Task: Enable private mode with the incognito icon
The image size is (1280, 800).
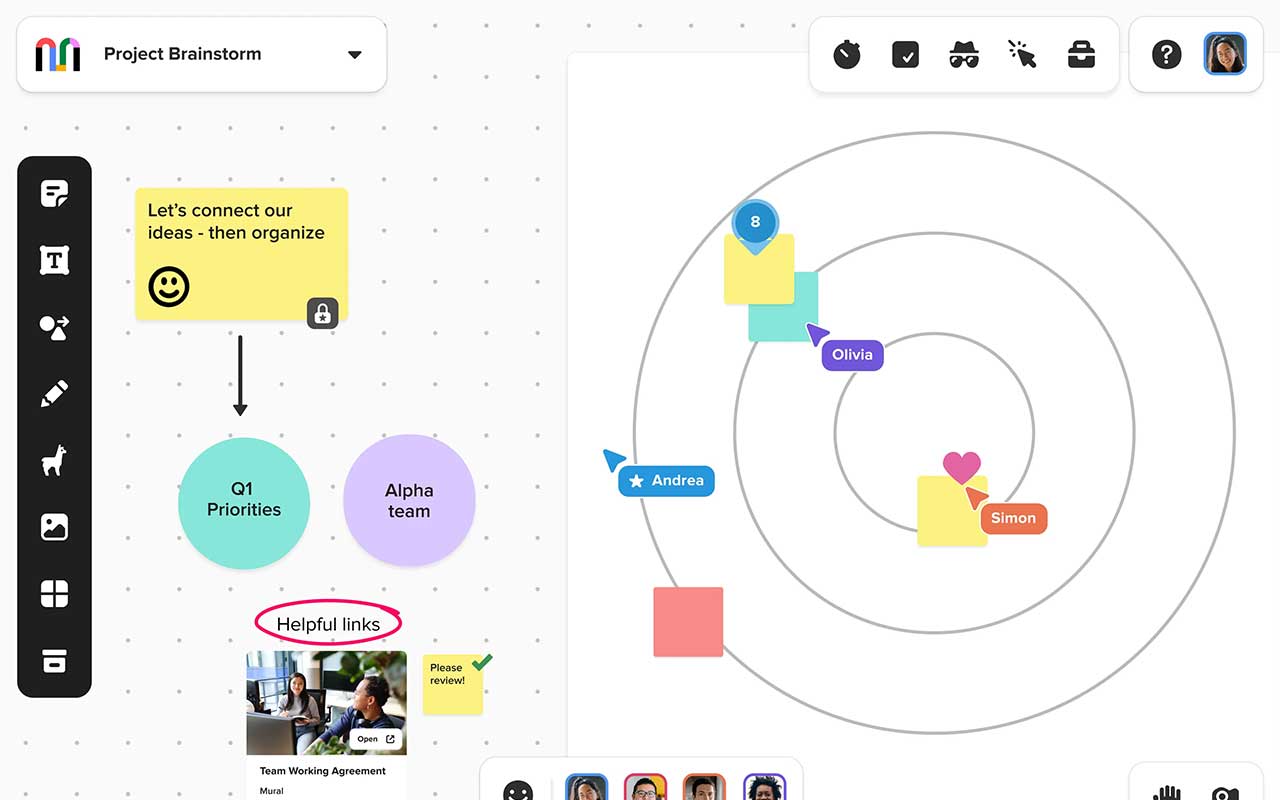Action: click(964, 54)
